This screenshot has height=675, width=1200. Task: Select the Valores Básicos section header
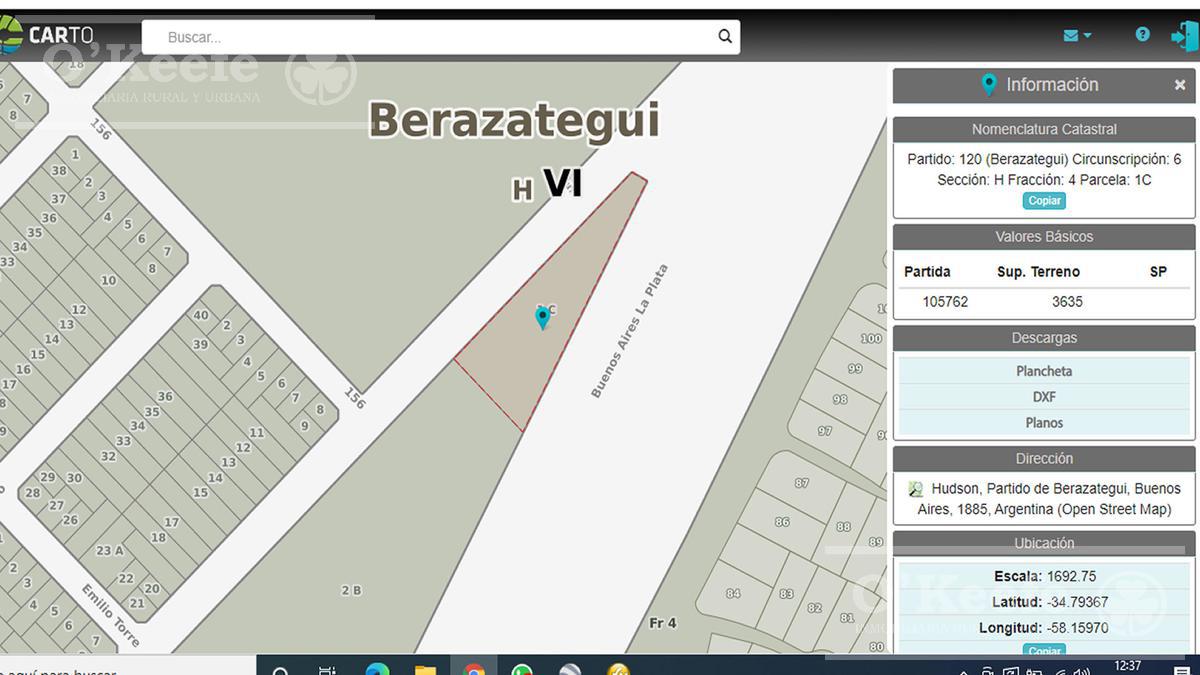pyautogui.click(x=1044, y=237)
